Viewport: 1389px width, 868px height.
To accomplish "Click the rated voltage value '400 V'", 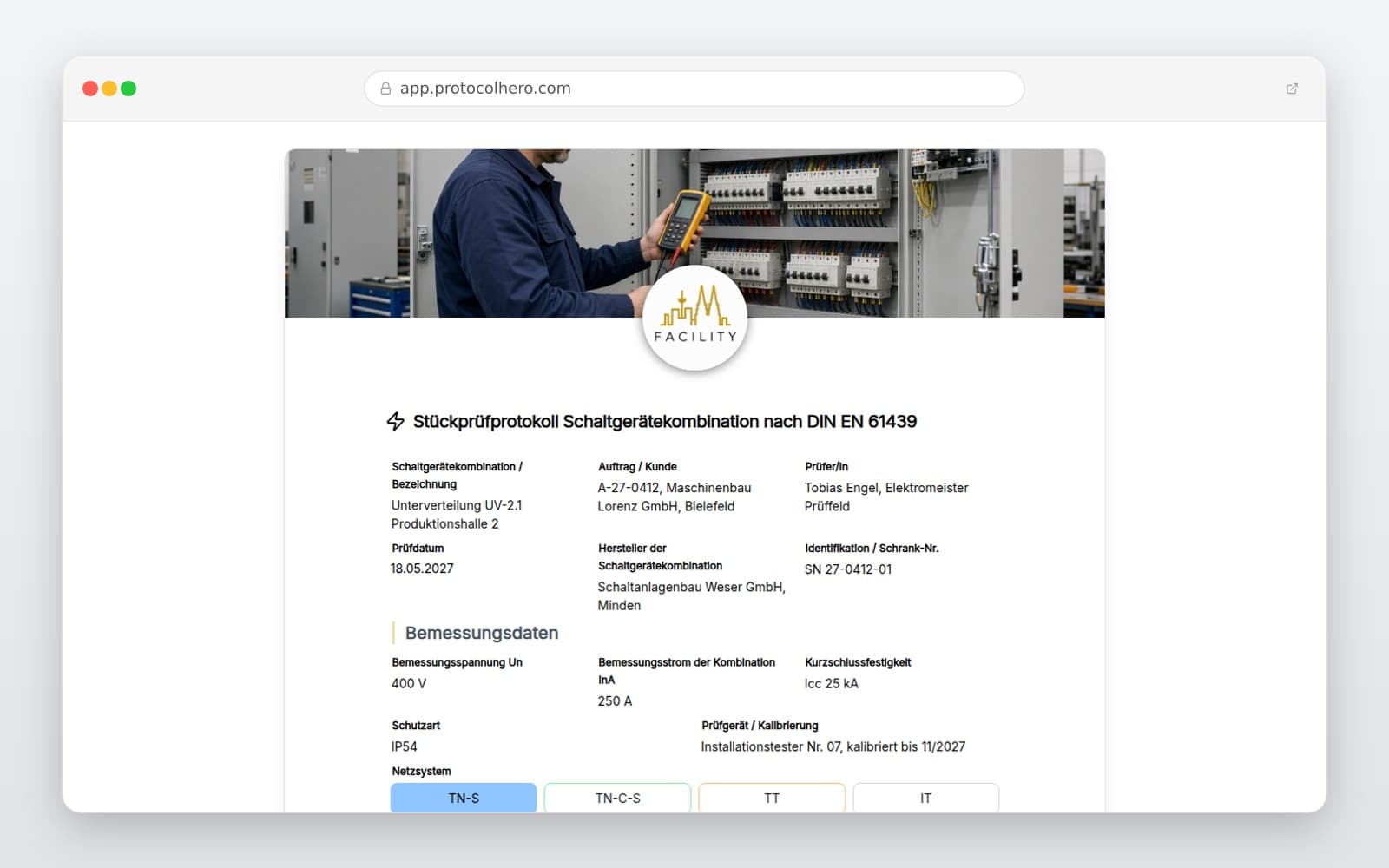I will 409,683.
